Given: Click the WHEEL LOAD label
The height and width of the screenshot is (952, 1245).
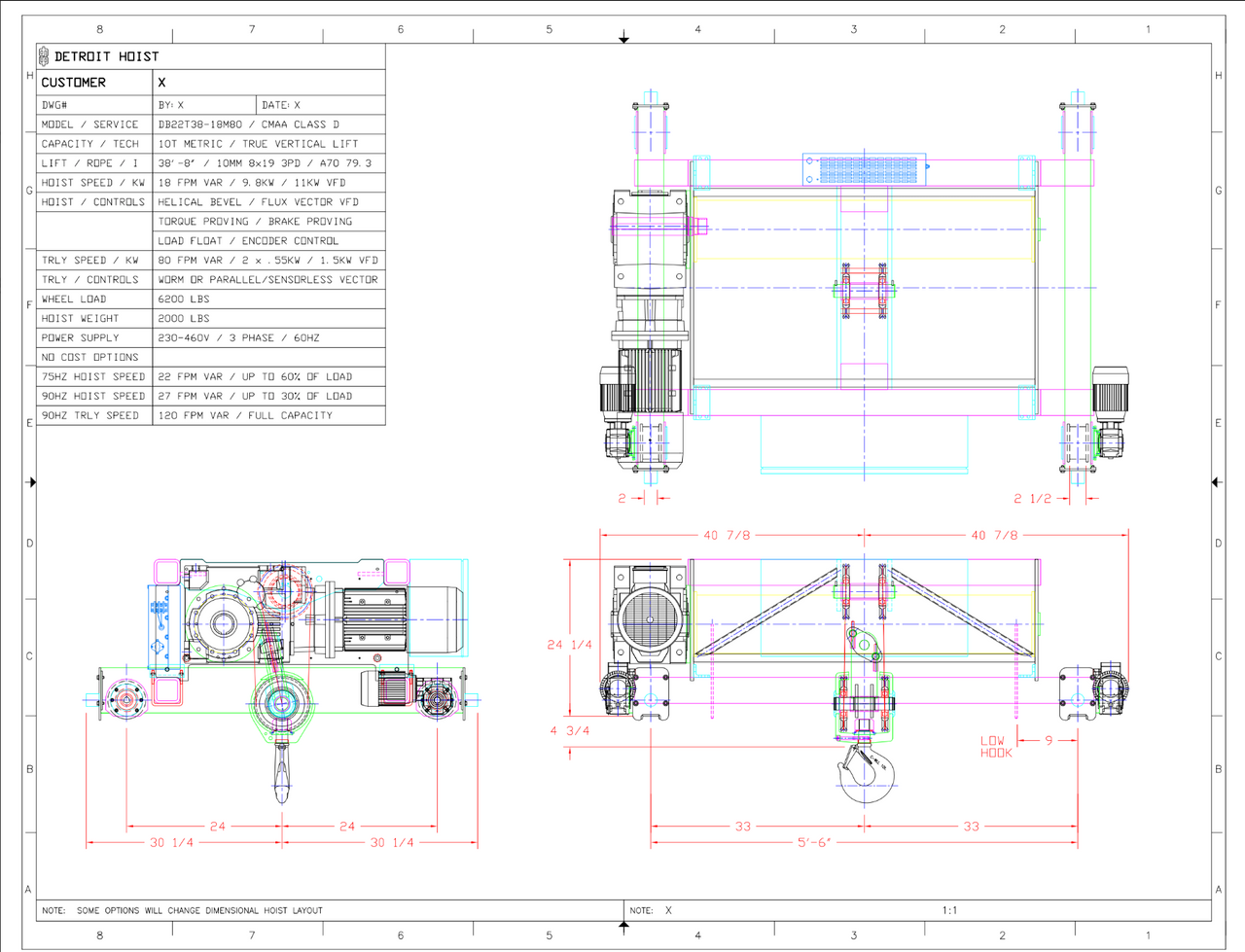Looking at the screenshot, I should (x=74, y=300).
